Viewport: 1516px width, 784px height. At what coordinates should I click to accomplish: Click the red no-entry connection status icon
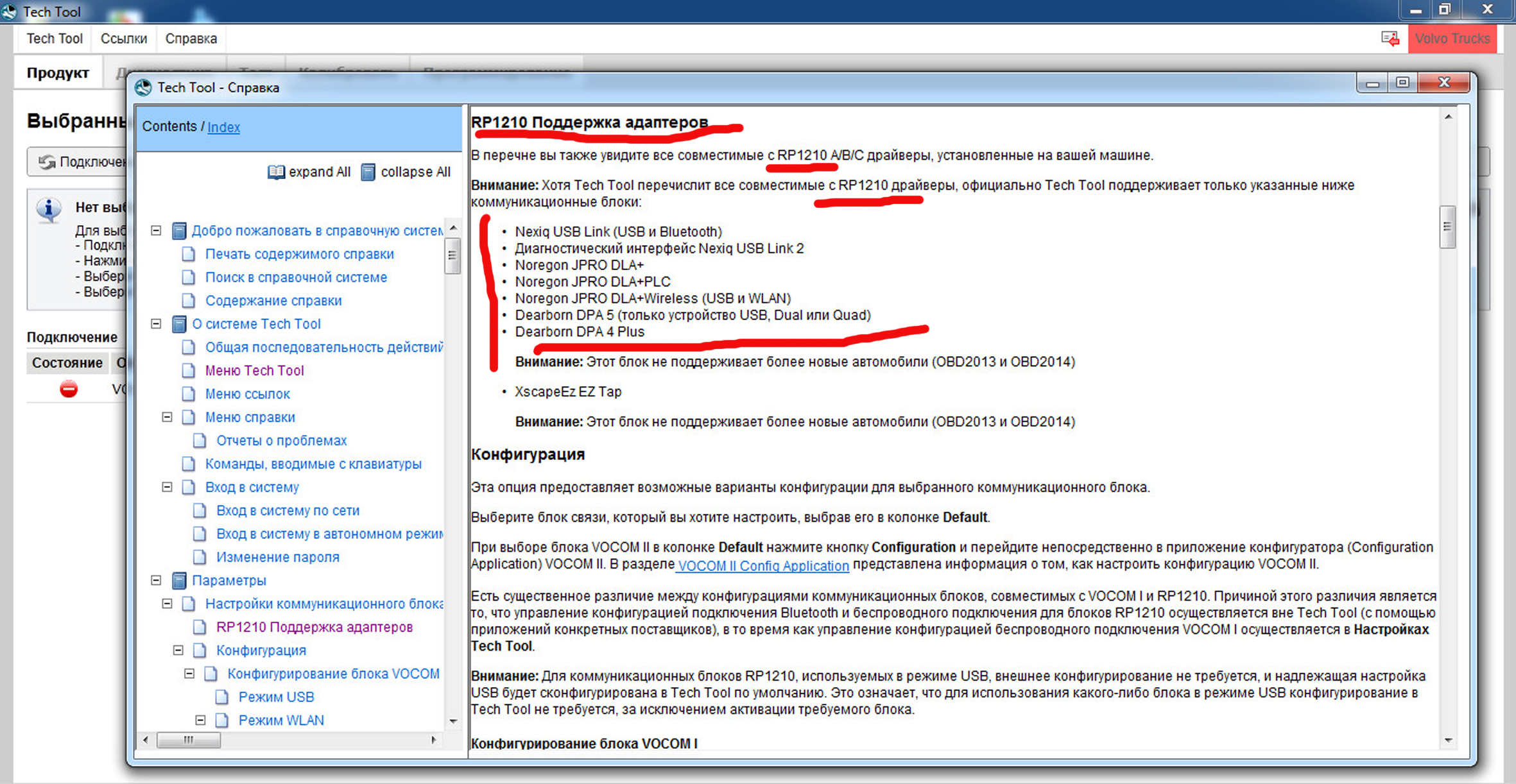click(69, 389)
